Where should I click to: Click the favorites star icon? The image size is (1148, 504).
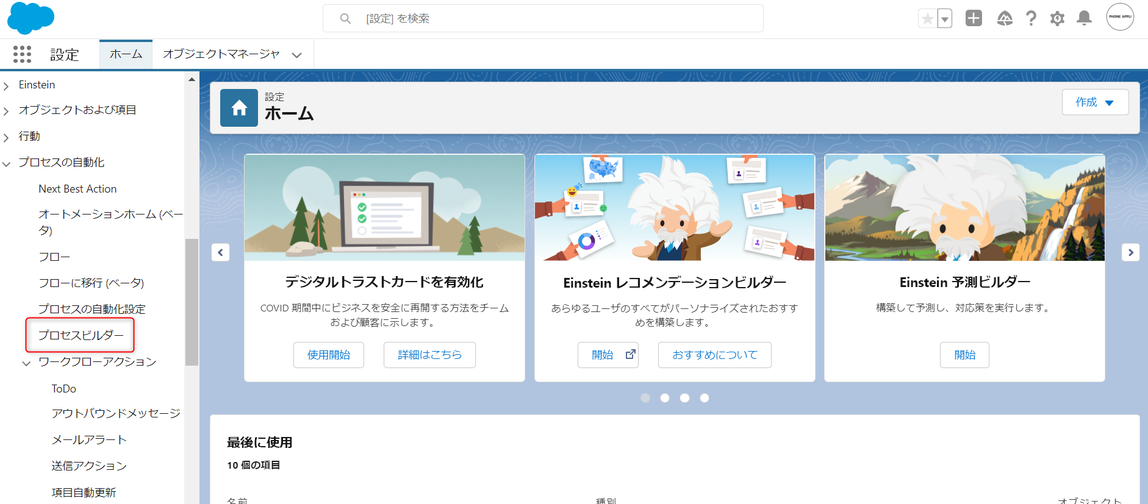[x=927, y=19]
